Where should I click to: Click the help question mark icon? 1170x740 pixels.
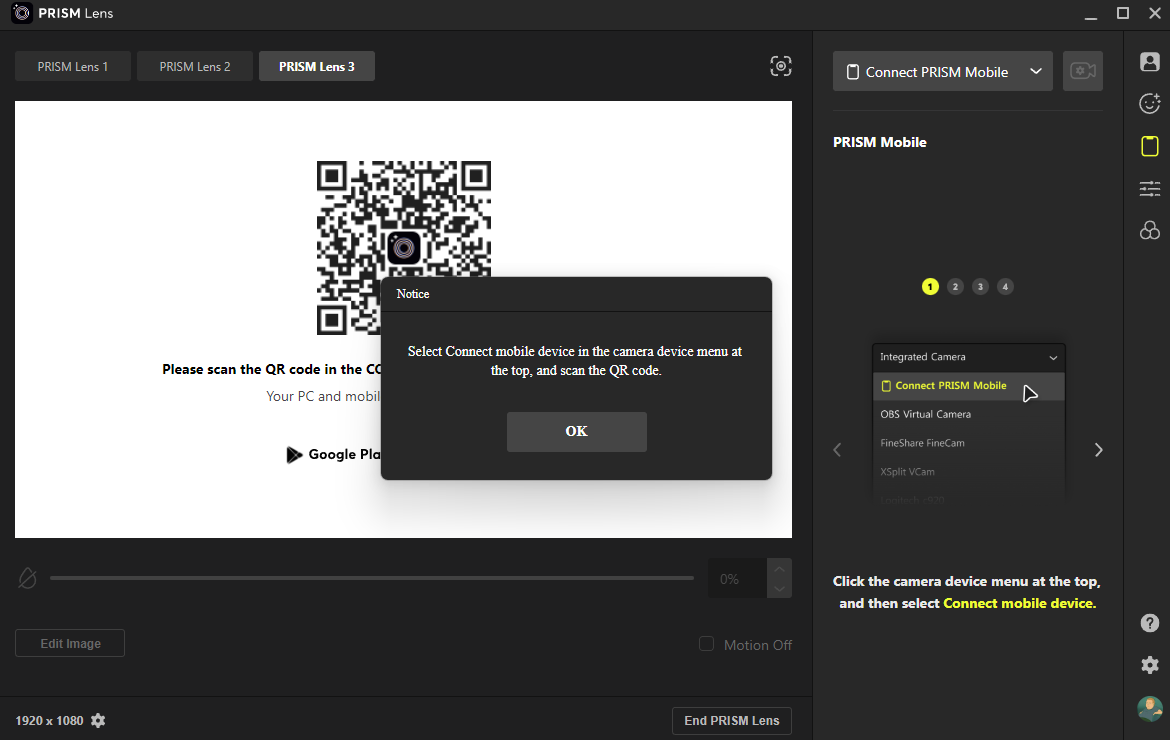pos(1149,623)
